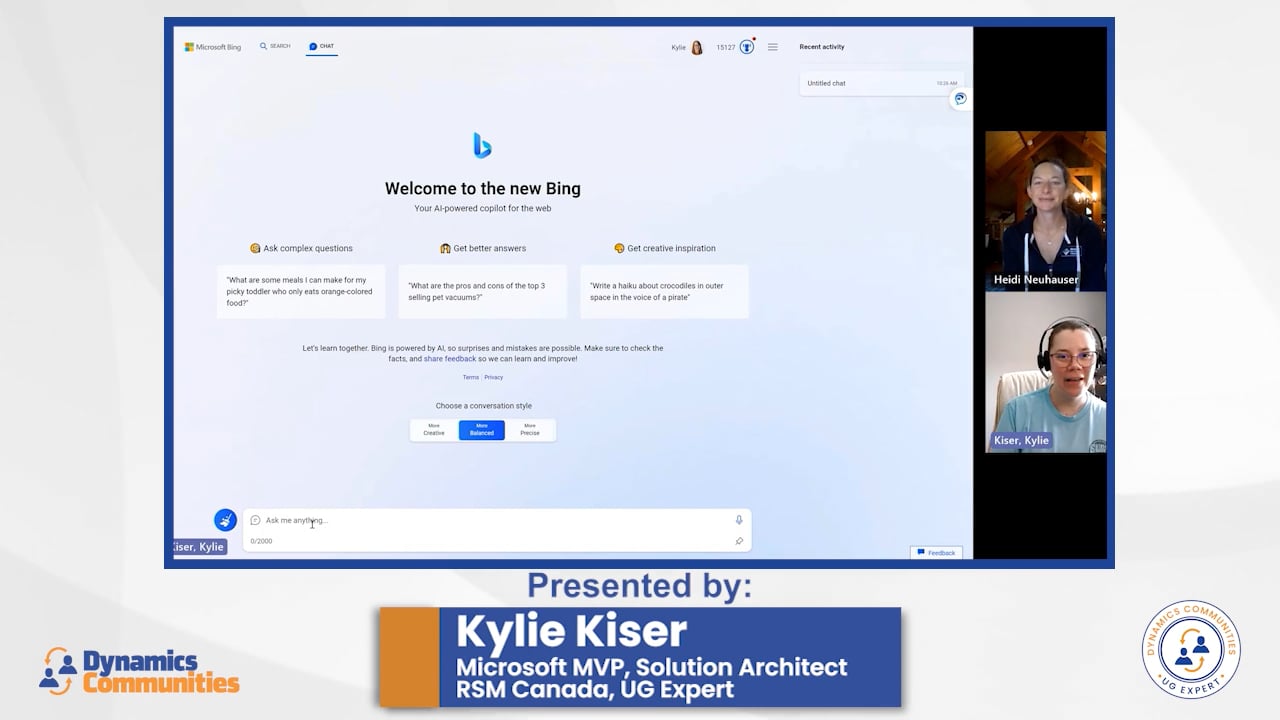The height and width of the screenshot is (720, 1280).
Task: Open the share feedback link
Action: [450, 358]
